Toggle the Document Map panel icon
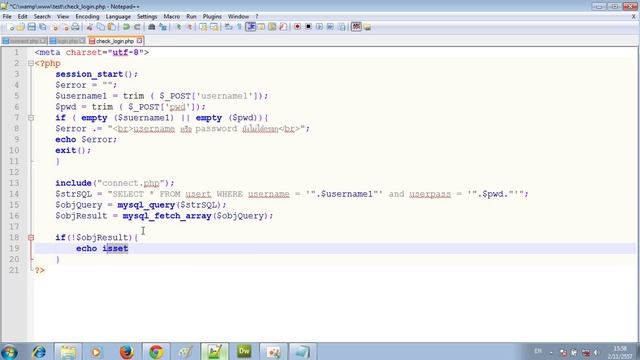Screen dimensions: 640x360 point(272,27)
